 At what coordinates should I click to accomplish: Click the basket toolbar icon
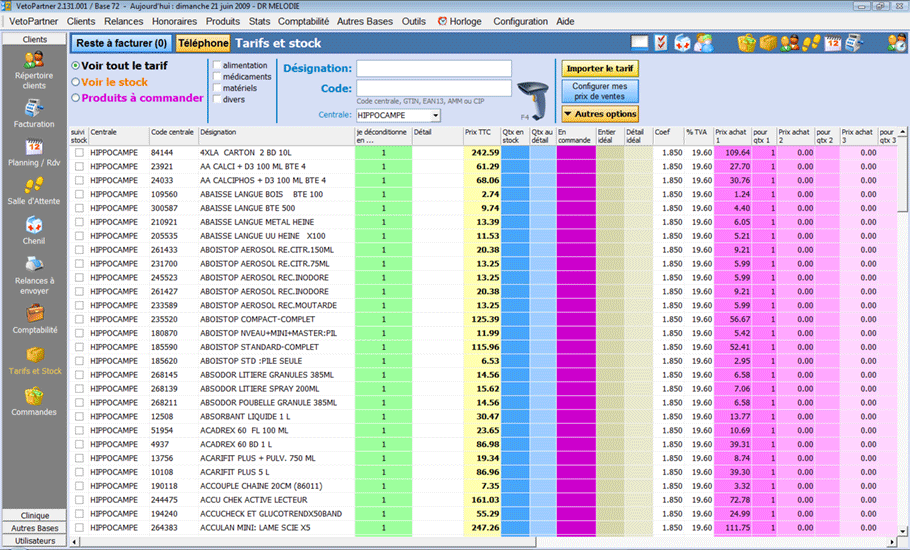pos(747,43)
